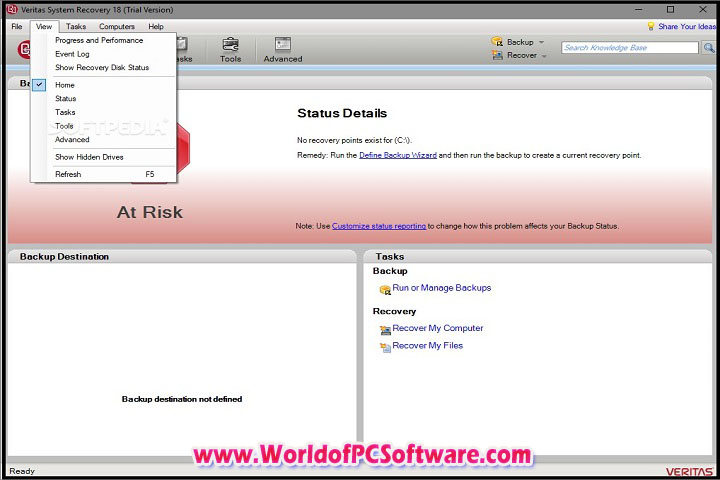Click the Recover My Files link
Screen dimensions: 720x480
pyautogui.click(x=428, y=345)
